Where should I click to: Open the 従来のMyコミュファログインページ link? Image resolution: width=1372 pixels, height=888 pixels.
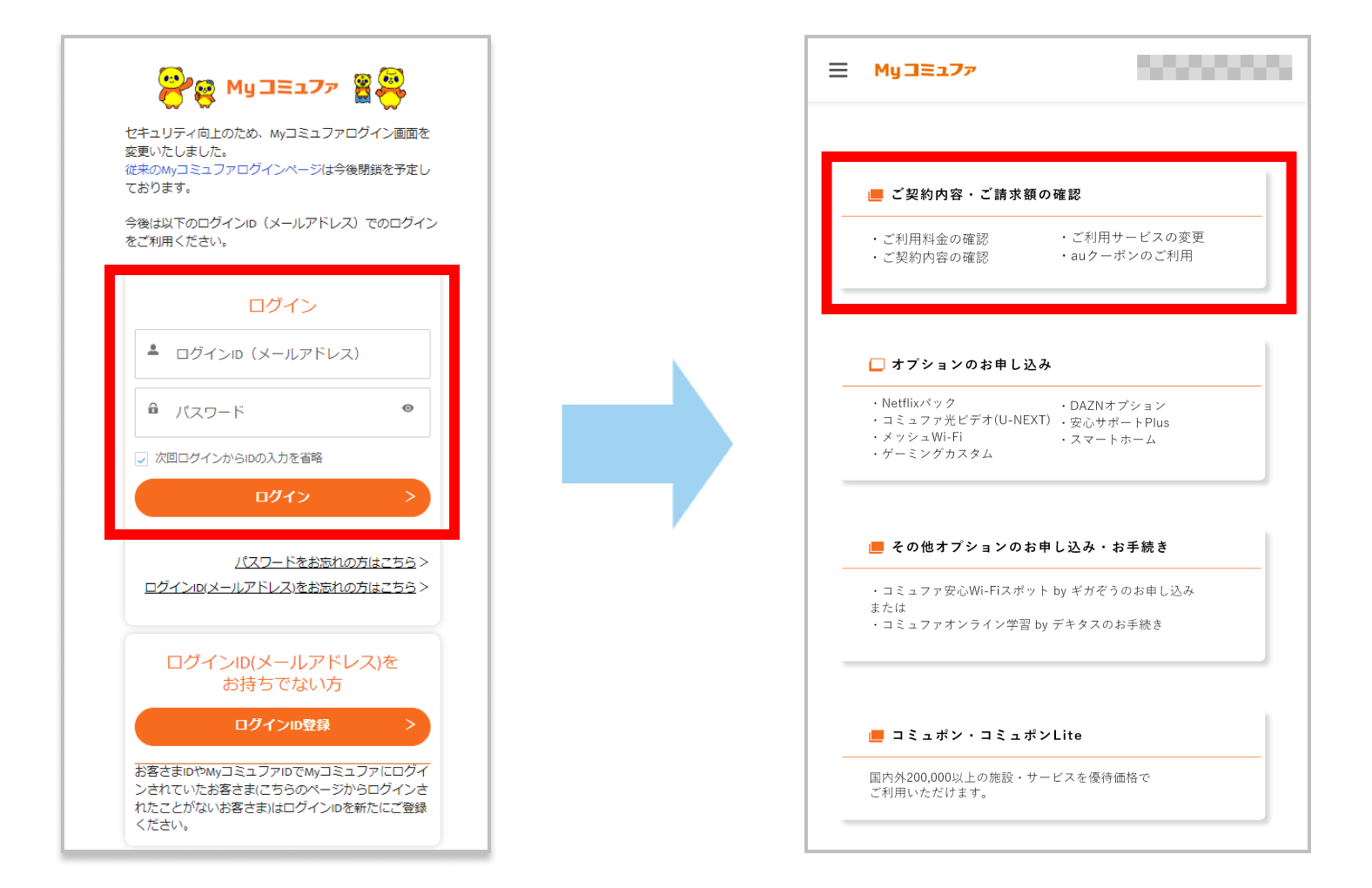point(223,170)
